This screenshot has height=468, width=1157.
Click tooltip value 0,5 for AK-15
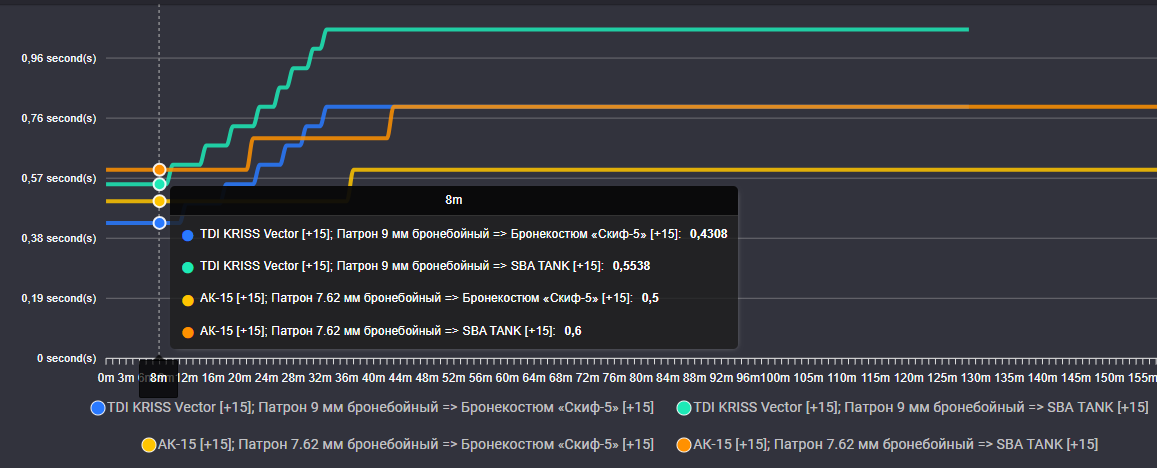650,298
